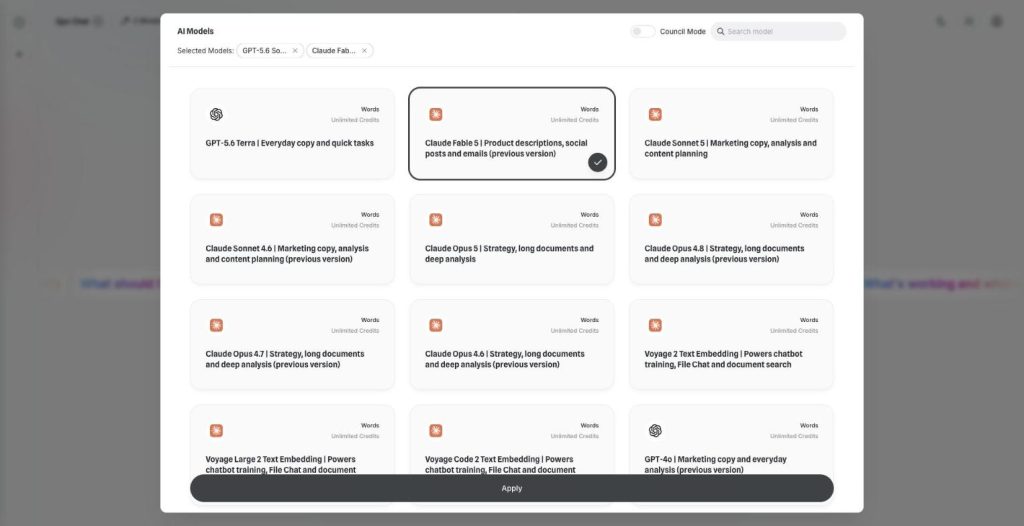
Task: Click Unlimited Credits on GPT-4o card
Action: (x=793, y=436)
